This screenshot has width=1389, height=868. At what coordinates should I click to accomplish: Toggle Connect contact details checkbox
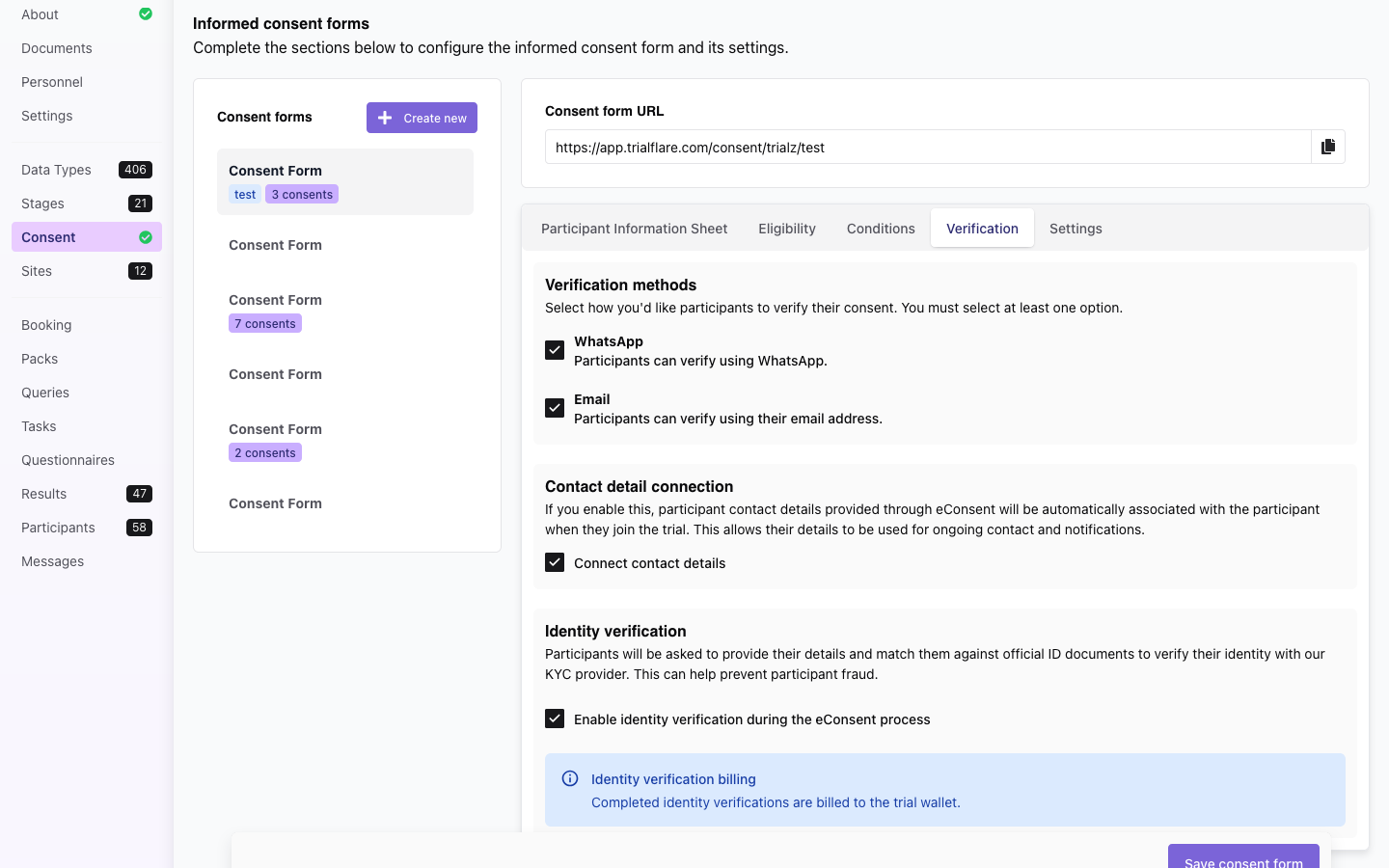pos(555,562)
